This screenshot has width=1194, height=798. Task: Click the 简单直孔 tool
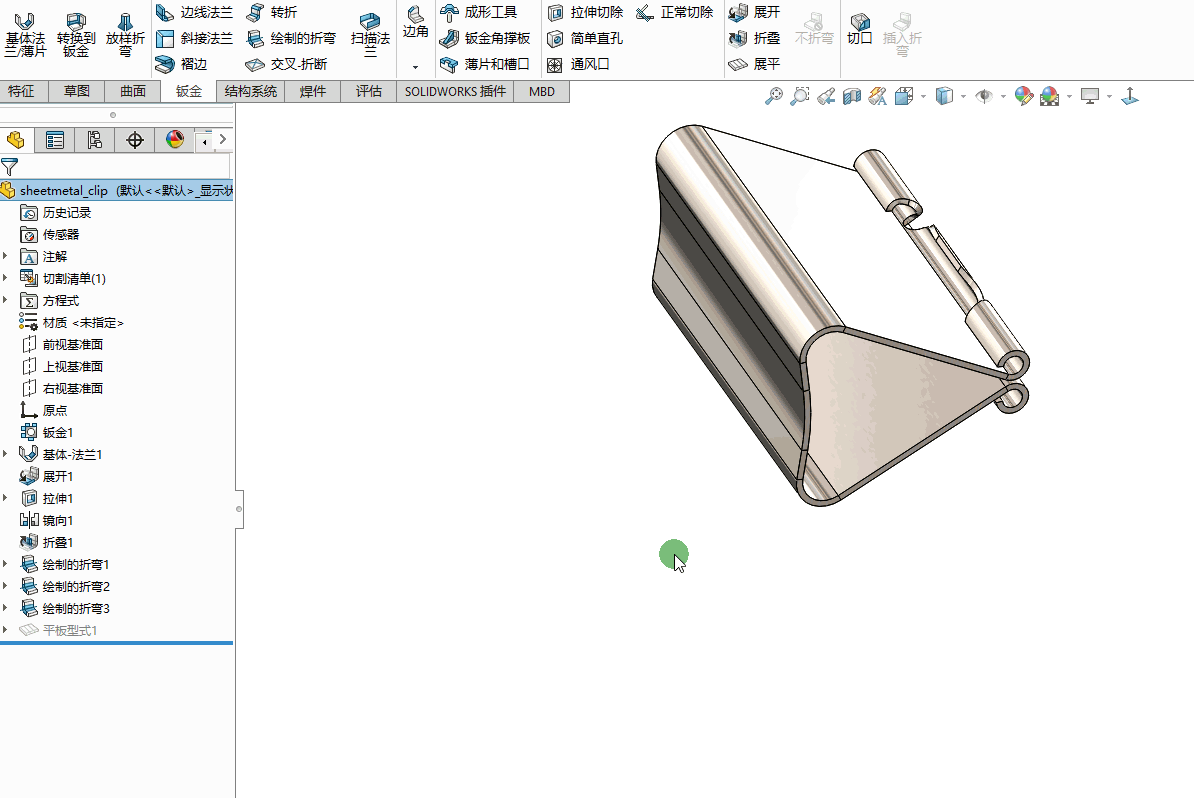[x=586, y=38]
